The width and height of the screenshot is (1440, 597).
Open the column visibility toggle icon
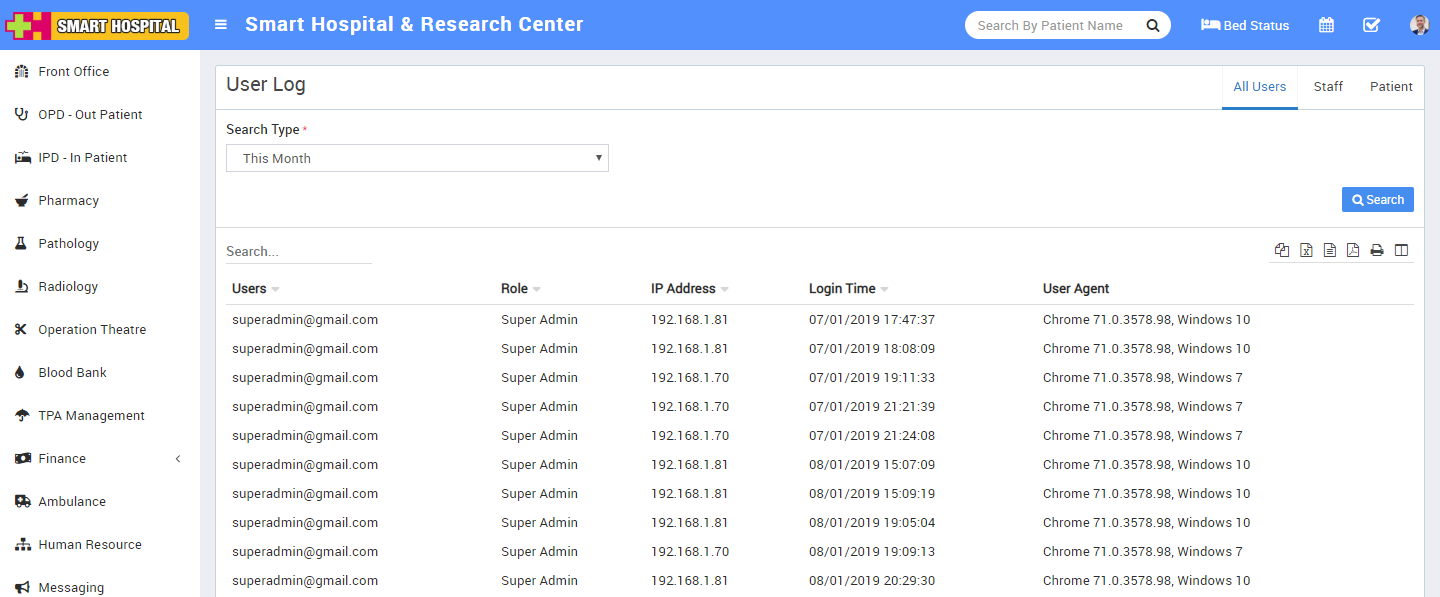pos(1401,250)
